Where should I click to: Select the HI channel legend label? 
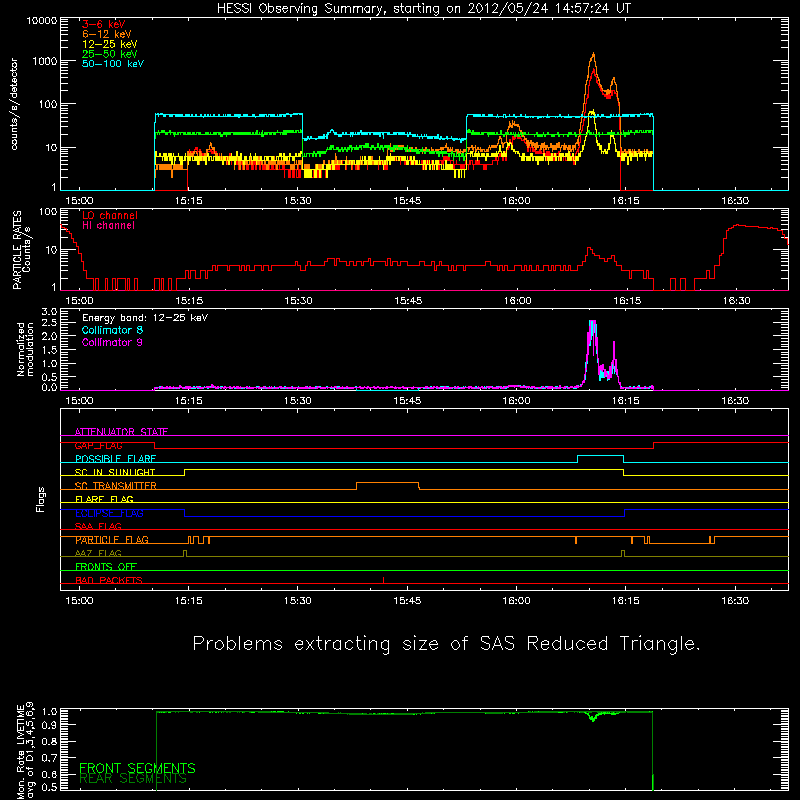(108, 226)
